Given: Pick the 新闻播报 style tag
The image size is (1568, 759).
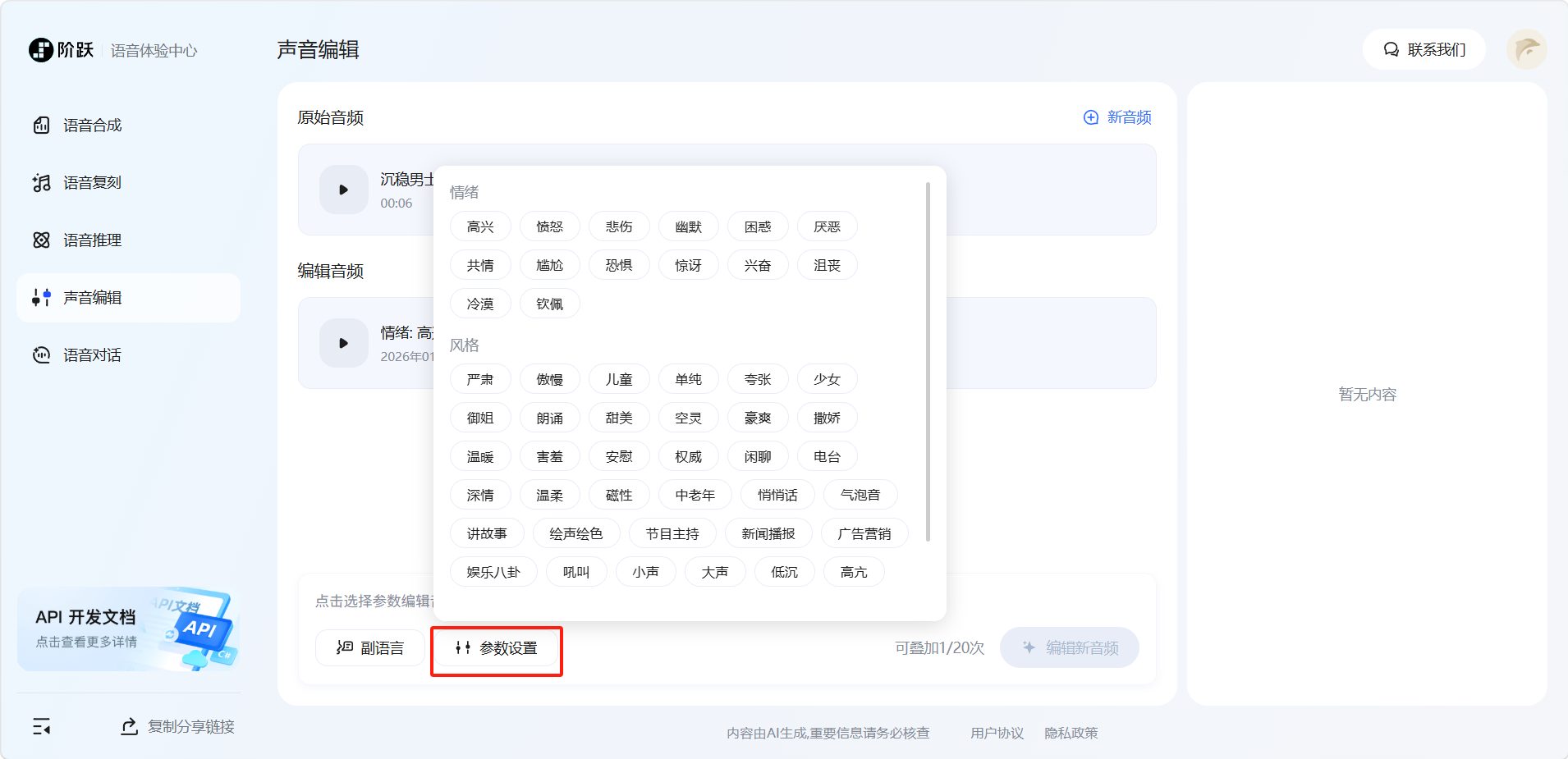Looking at the screenshot, I should pos(768,534).
